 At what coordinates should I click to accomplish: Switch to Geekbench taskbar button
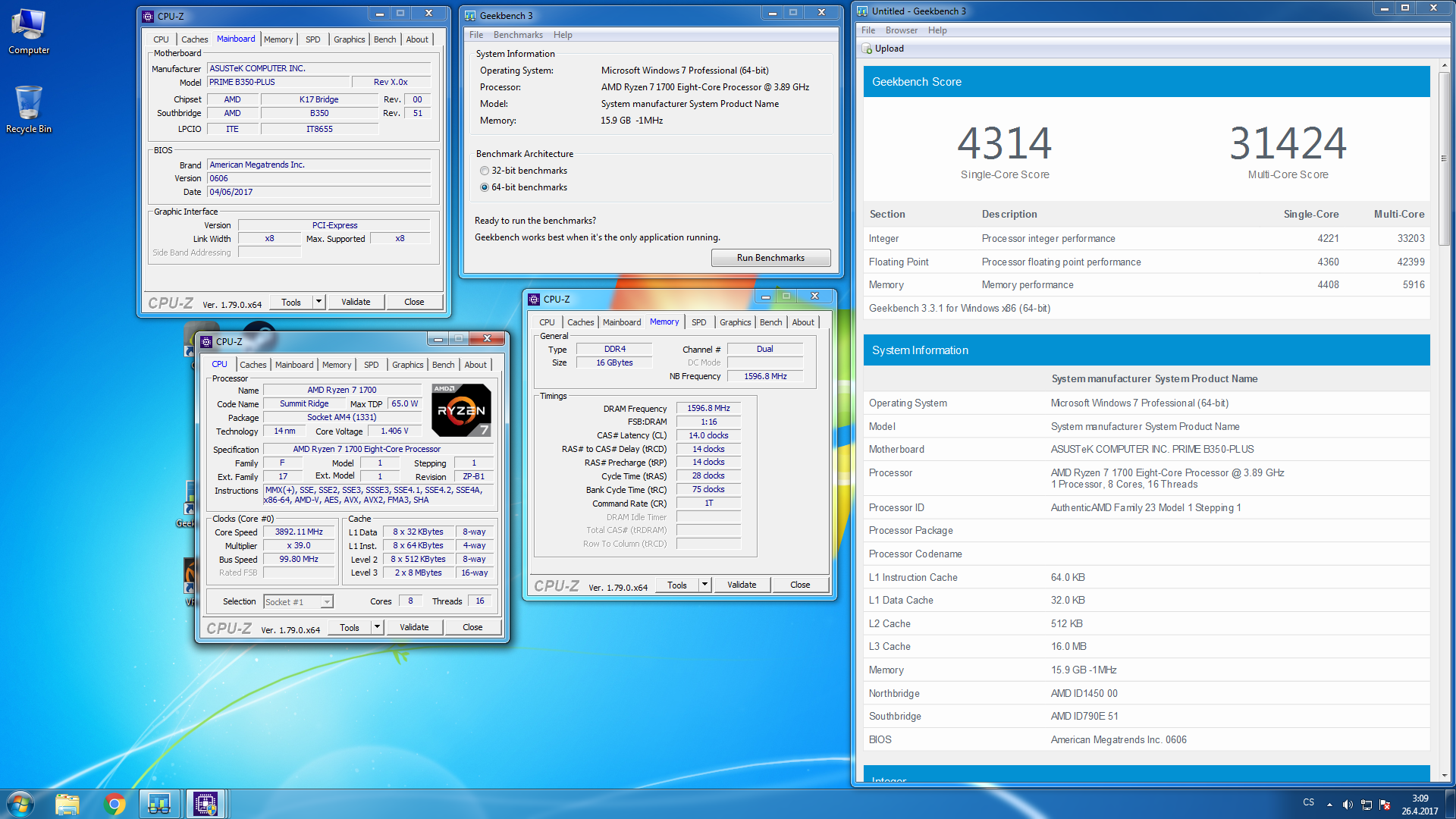pos(159,804)
